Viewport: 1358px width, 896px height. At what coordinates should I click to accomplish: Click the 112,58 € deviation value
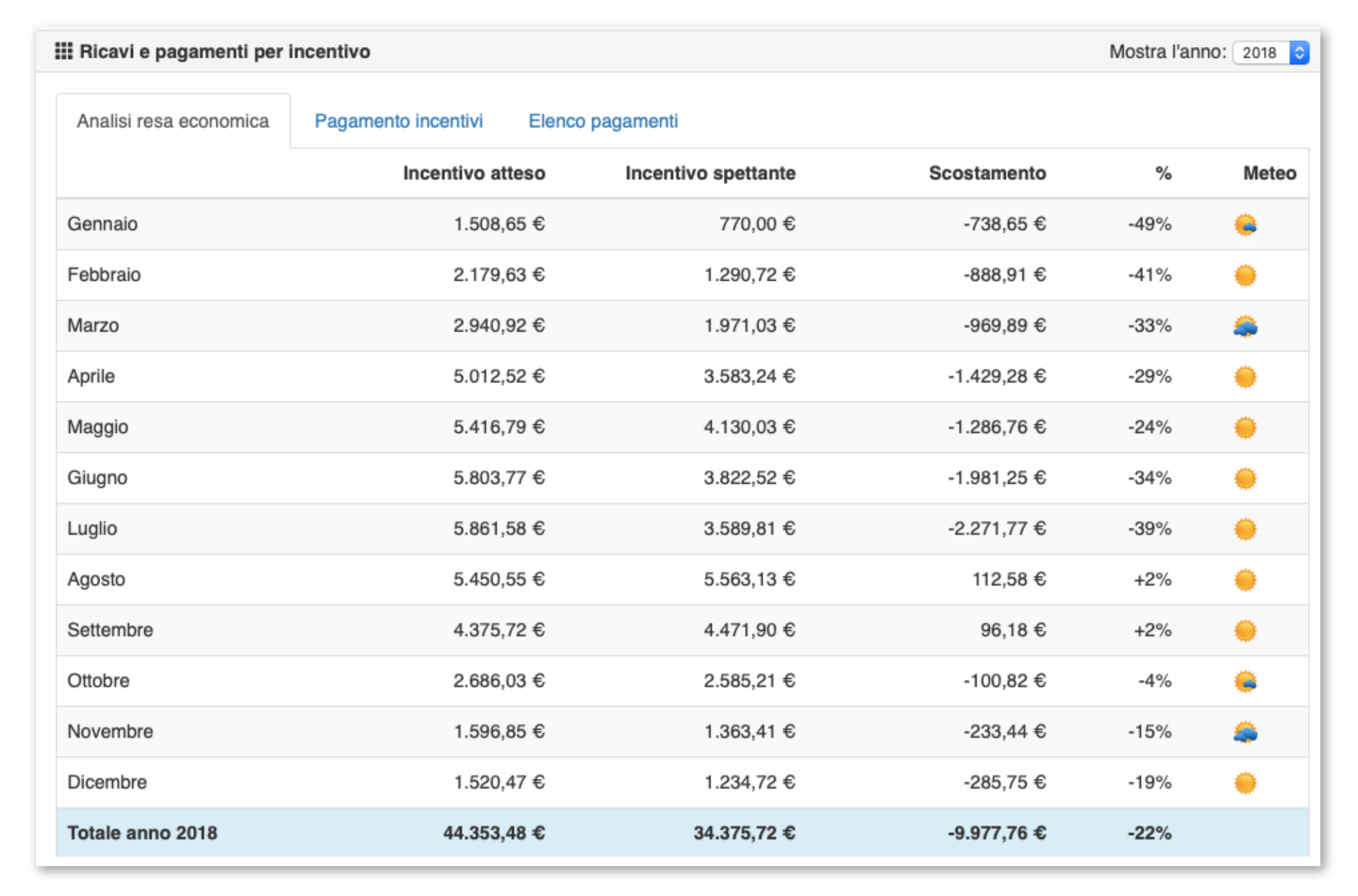pyautogui.click(x=1009, y=579)
